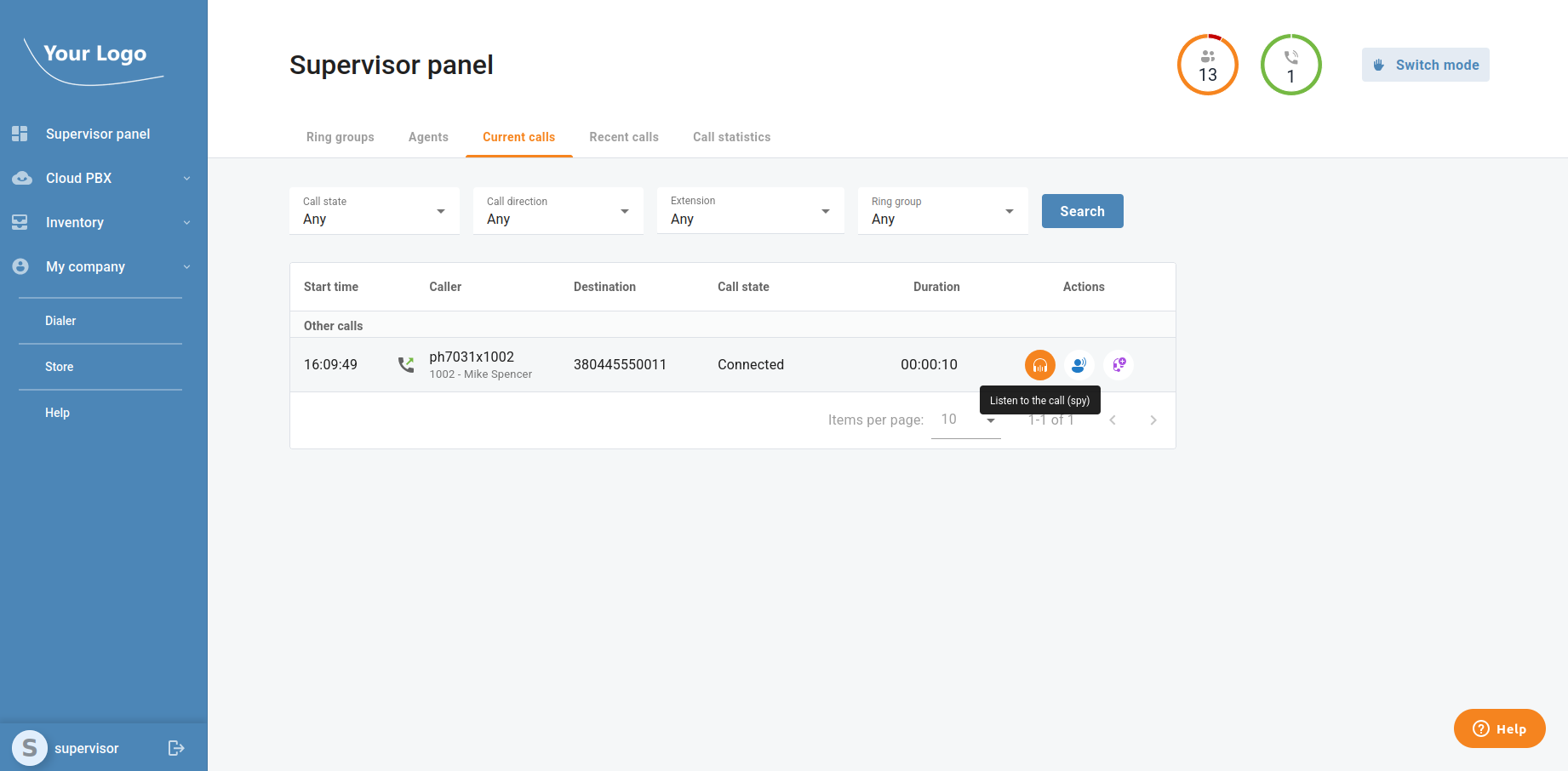Screen dimensions: 1568x771
Task: Click the Your Logo image
Action: click(x=94, y=60)
